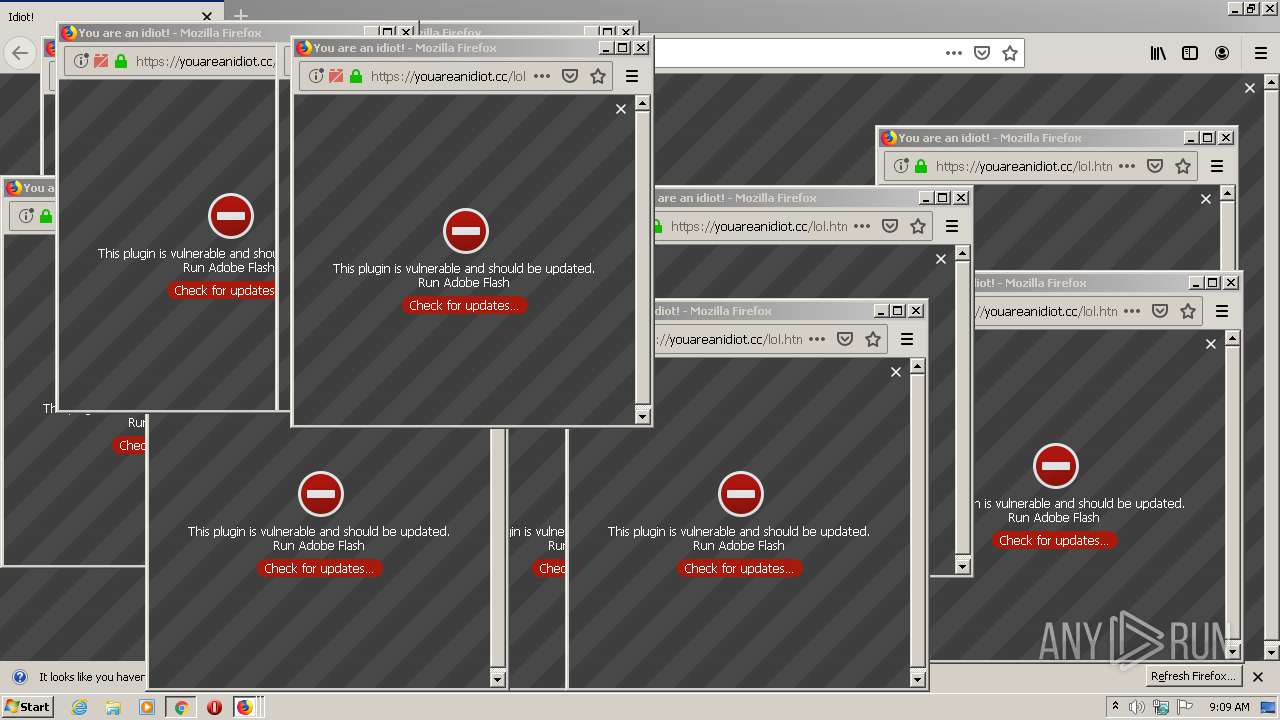Click 'Check for updates...' in bottom center popup
Viewport: 1280px width, 720px height.
point(739,568)
